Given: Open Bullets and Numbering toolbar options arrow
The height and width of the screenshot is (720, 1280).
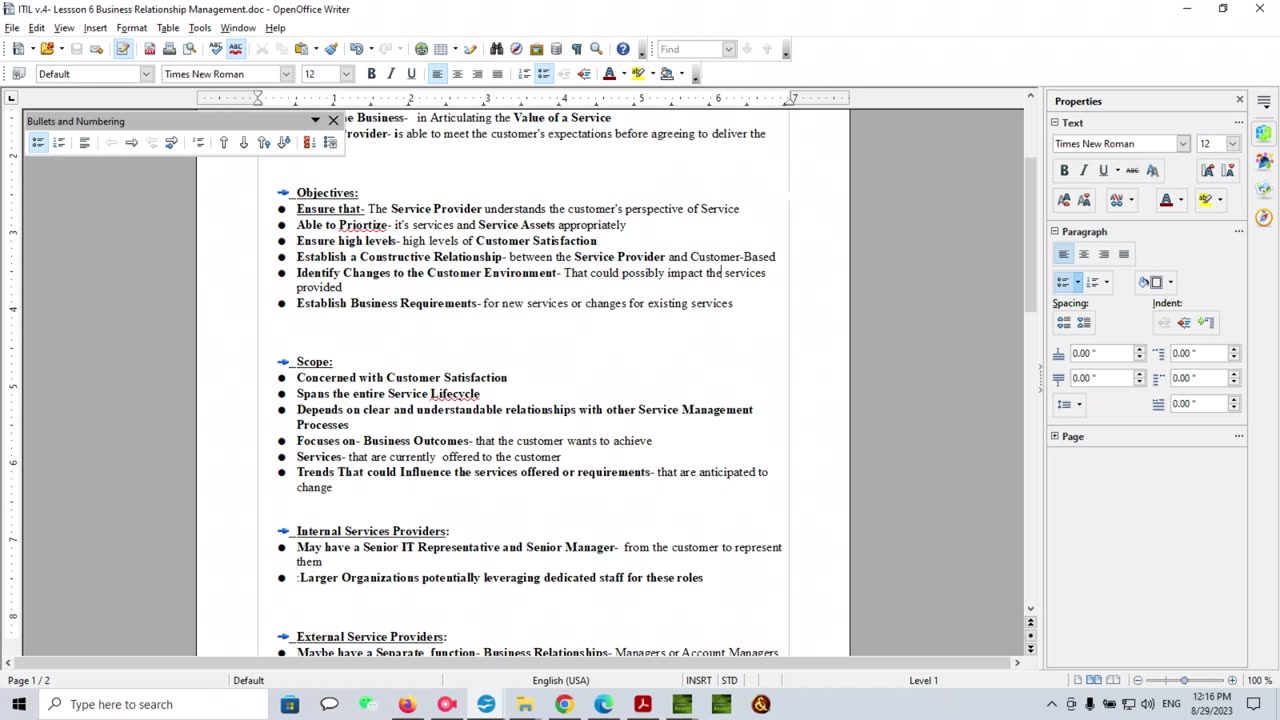Looking at the screenshot, I should 315,121.
